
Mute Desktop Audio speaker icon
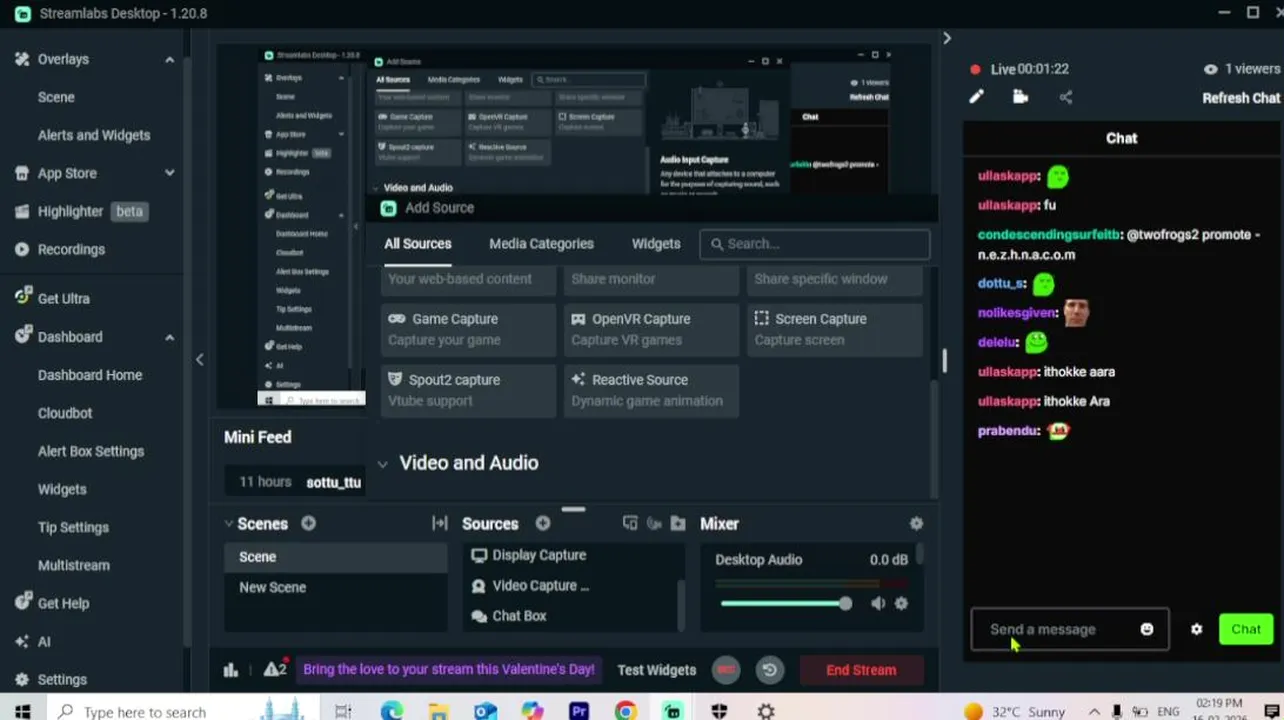(x=878, y=603)
